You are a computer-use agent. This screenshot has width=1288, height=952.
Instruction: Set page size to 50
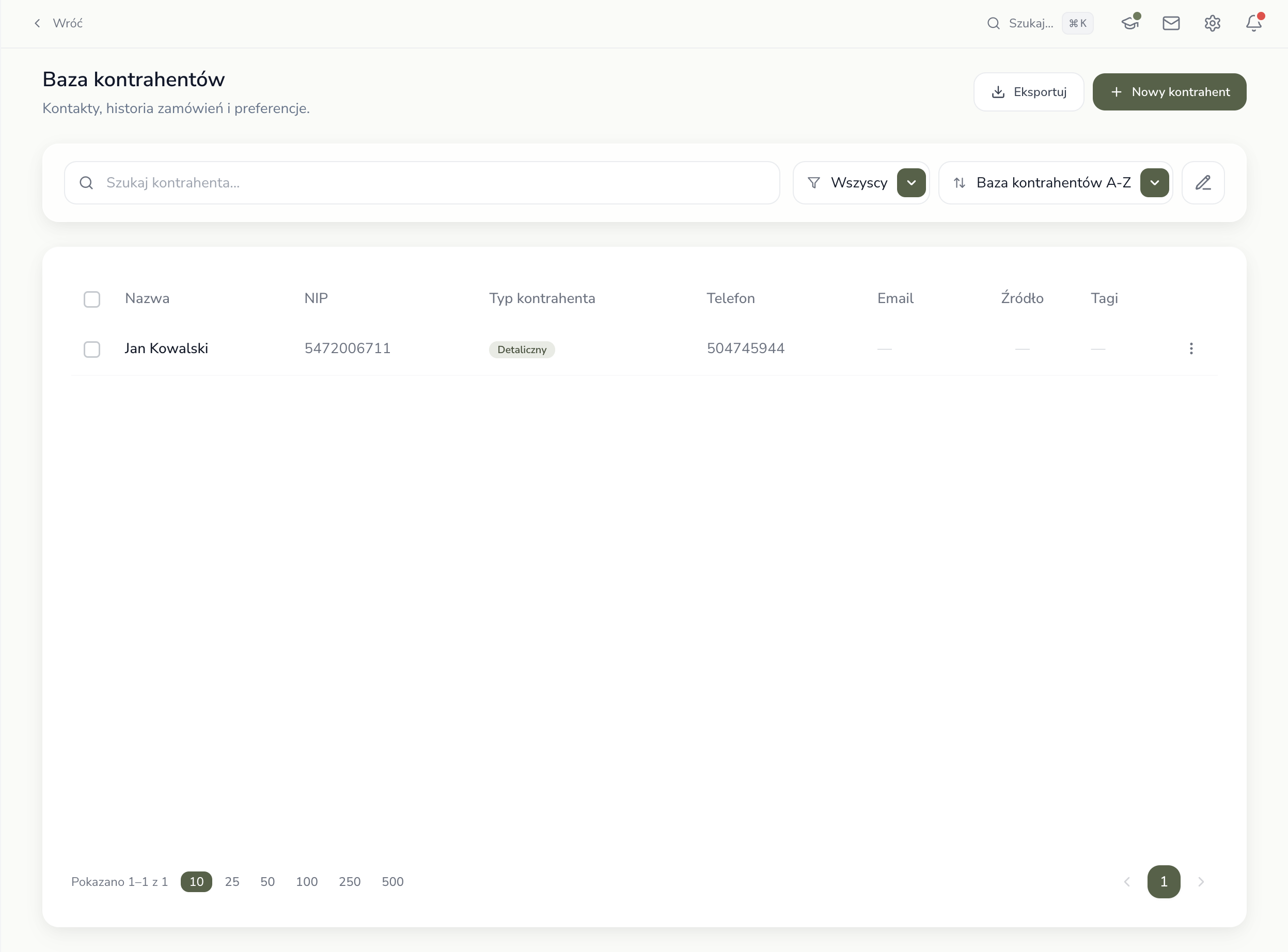[268, 882]
